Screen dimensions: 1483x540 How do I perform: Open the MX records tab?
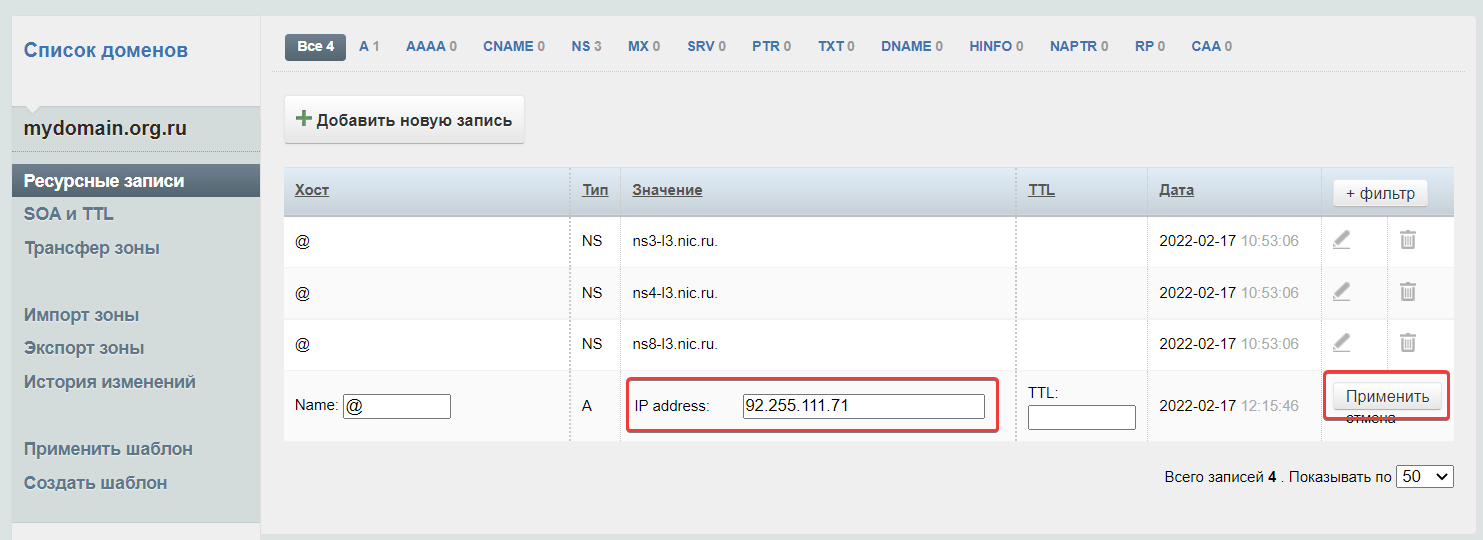645,46
